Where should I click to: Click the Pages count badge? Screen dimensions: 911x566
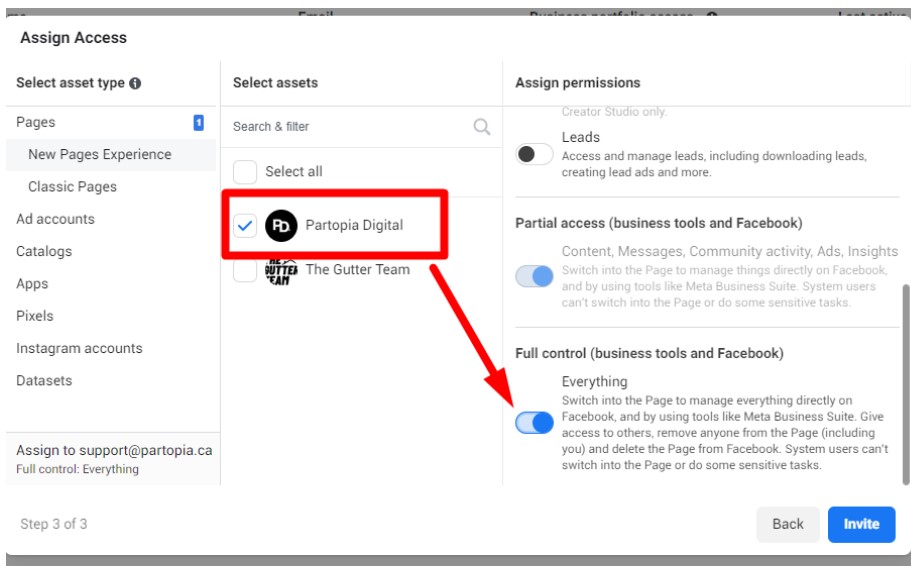(x=198, y=123)
